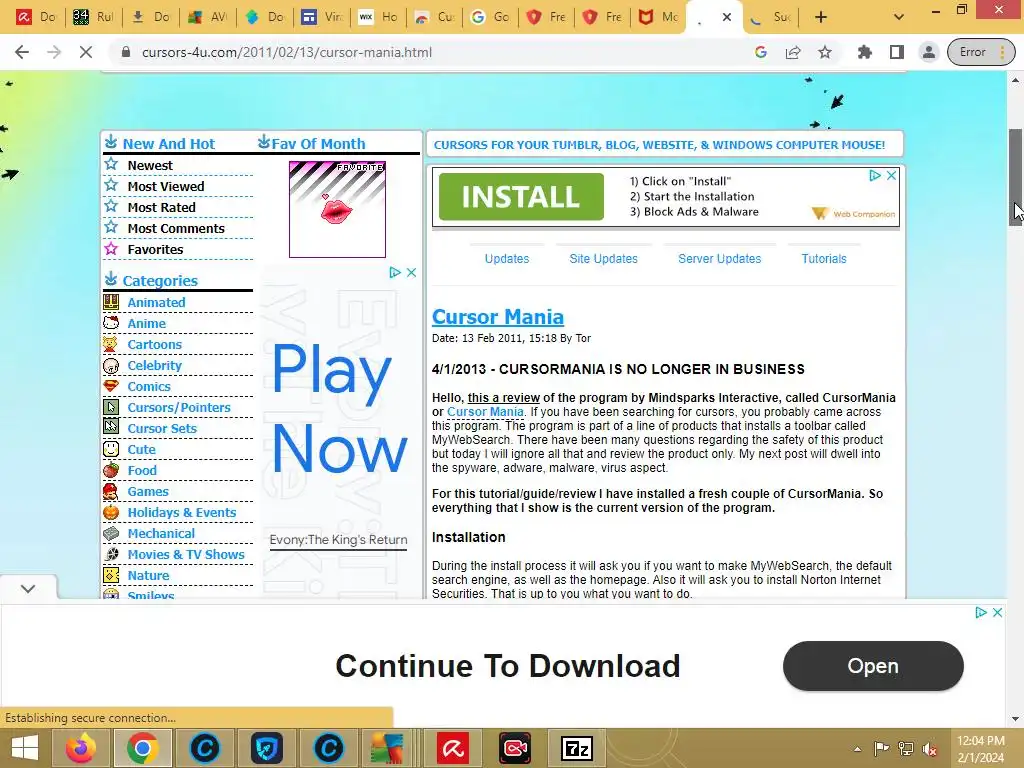
Task: Close the active browser tab
Action: (x=727, y=17)
